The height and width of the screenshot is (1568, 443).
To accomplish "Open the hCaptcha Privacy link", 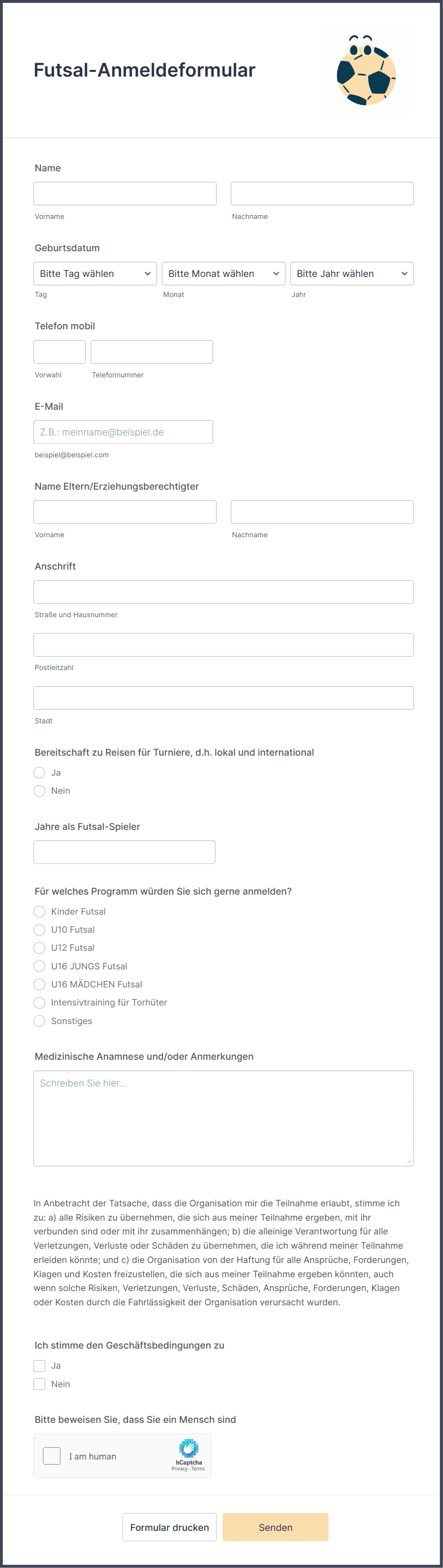I will [180, 1469].
